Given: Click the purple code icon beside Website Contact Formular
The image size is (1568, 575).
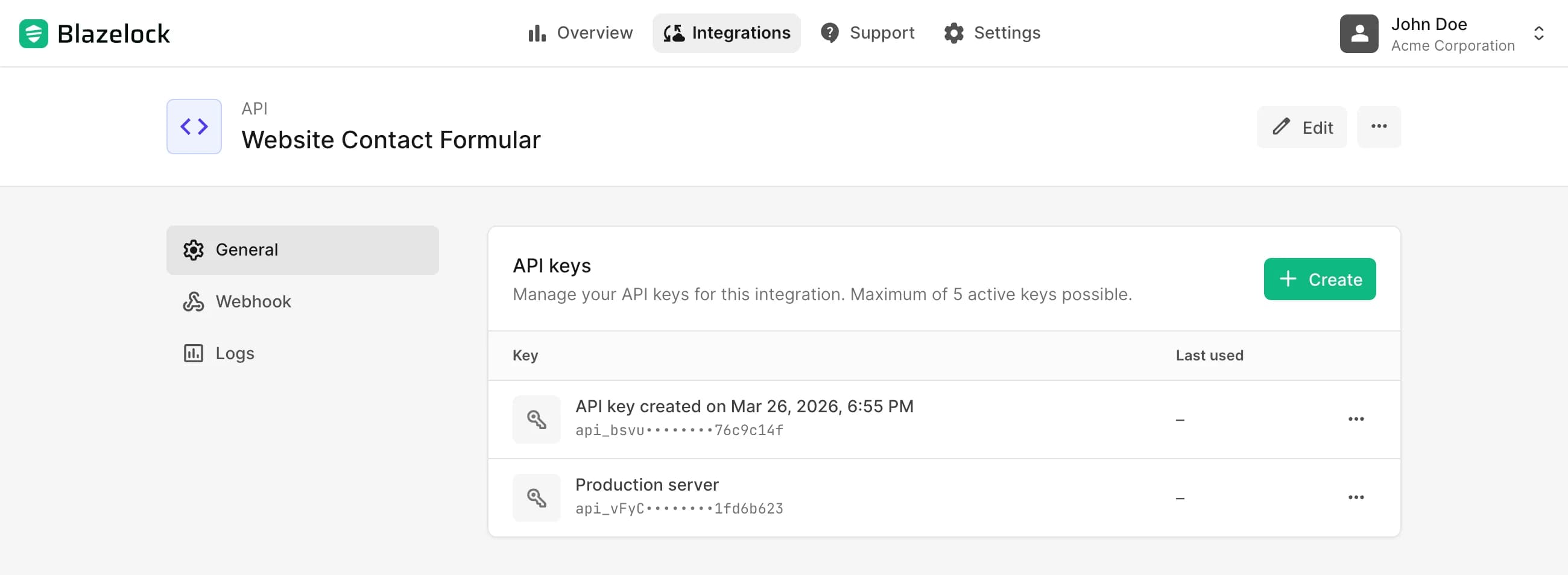Looking at the screenshot, I should pyautogui.click(x=193, y=127).
